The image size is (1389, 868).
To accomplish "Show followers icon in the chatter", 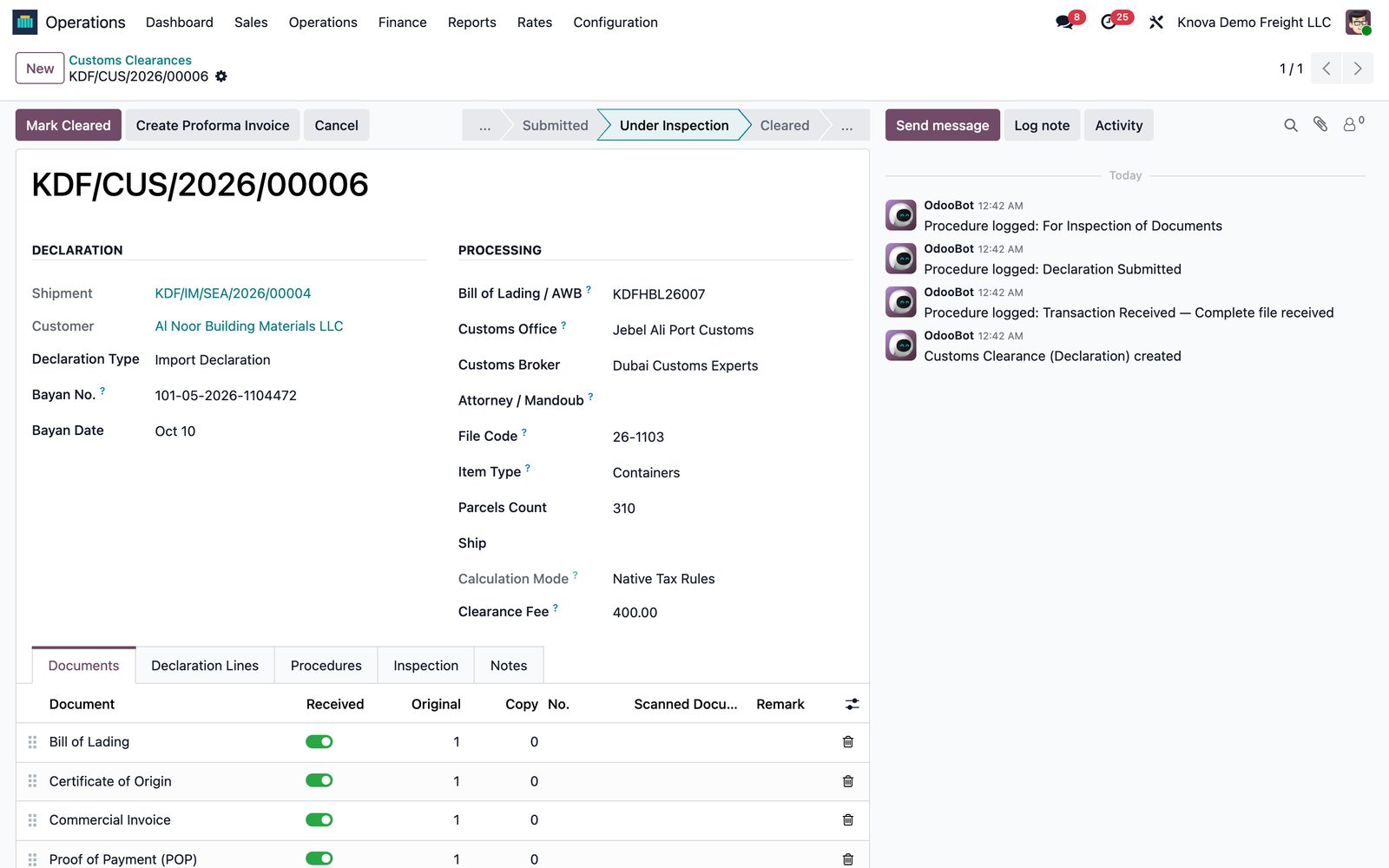I will 1353,125.
